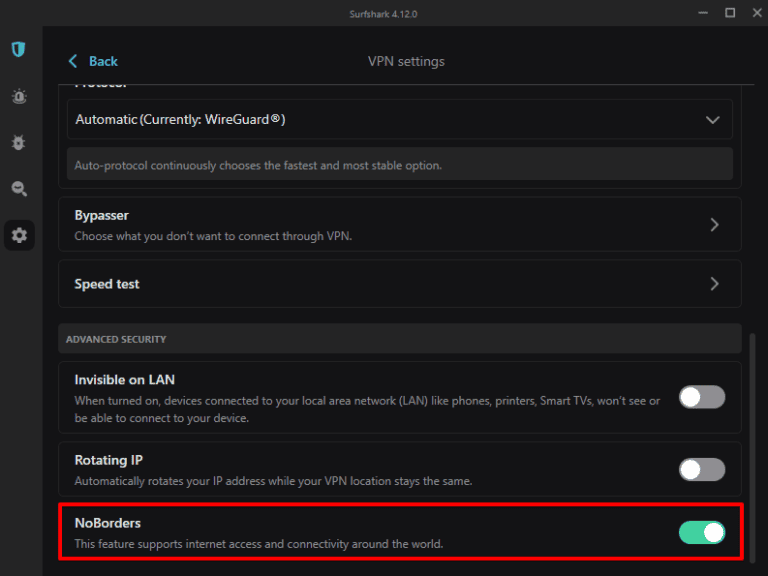Image resolution: width=768 pixels, height=576 pixels.
Task: Click 'Choose what you don't want' description
Action: [x=213, y=236]
